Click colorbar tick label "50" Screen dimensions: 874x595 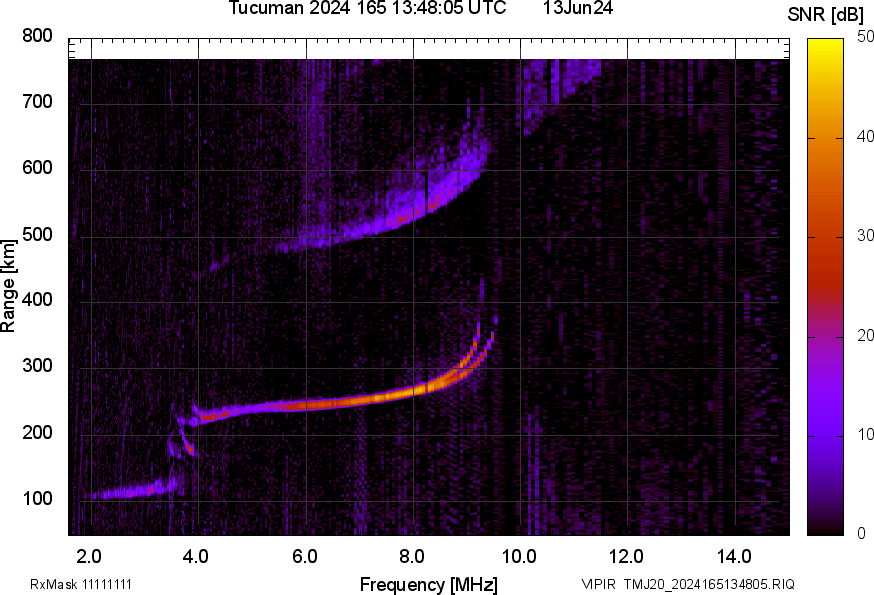coord(865,37)
